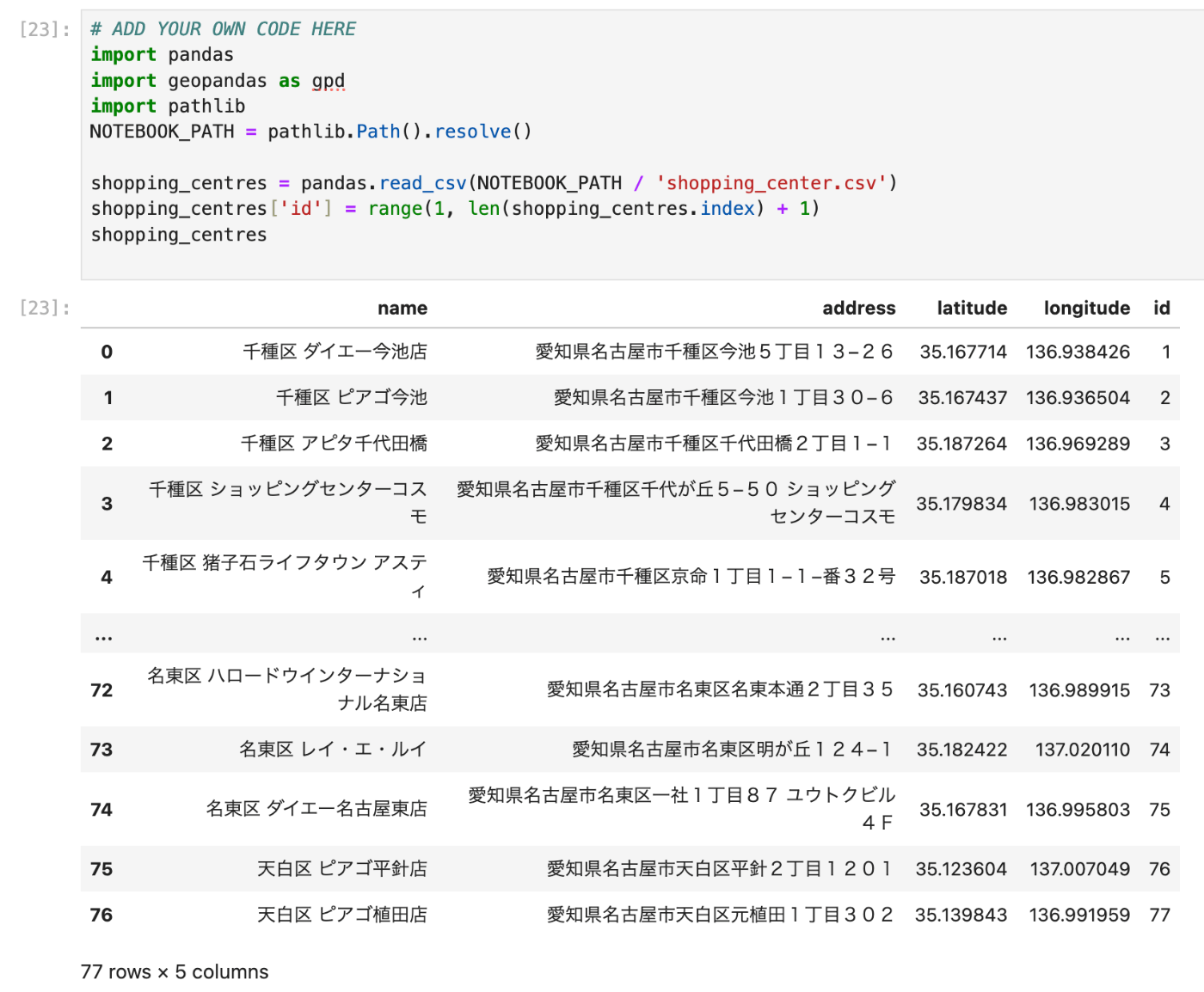Image resolution: width=1204 pixels, height=992 pixels.
Task: Click longitude value 136.991959
Action: pos(1079,915)
